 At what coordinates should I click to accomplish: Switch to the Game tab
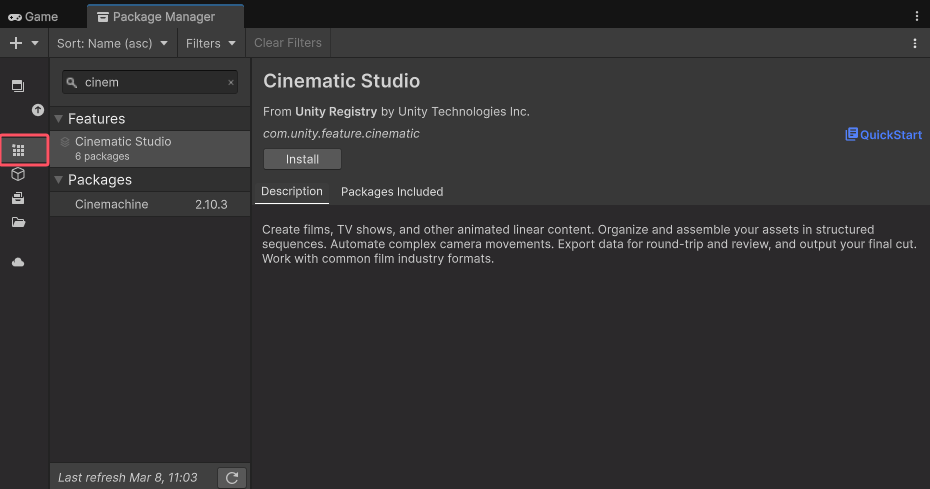[x=33, y=17]
